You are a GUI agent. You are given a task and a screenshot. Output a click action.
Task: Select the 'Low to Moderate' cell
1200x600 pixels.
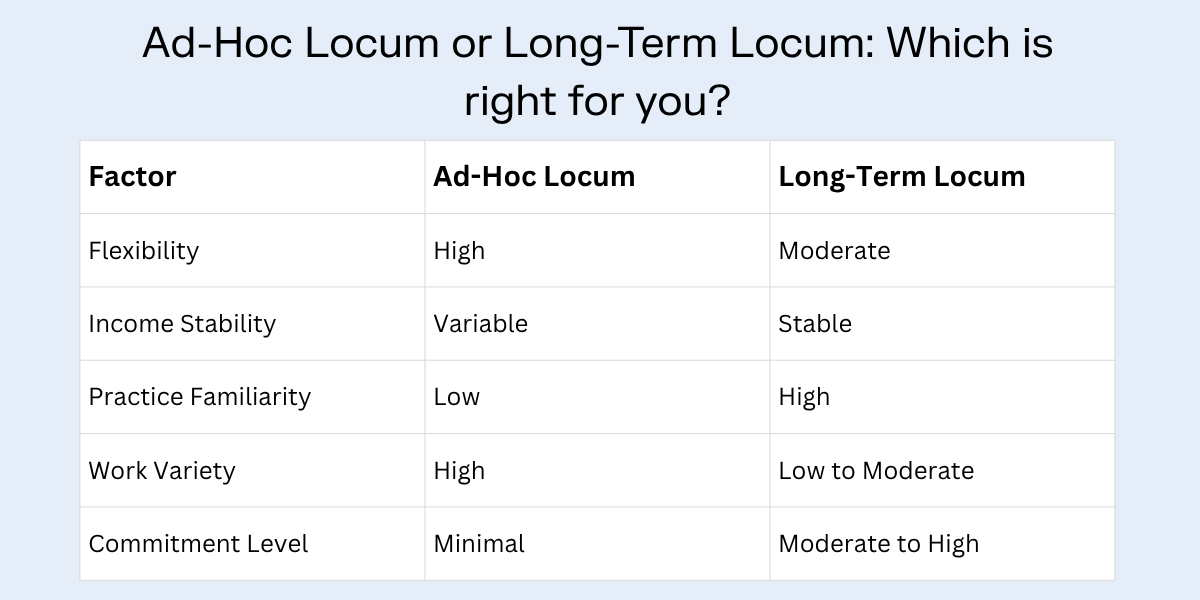pyautogui.click(x=876, y=470)
